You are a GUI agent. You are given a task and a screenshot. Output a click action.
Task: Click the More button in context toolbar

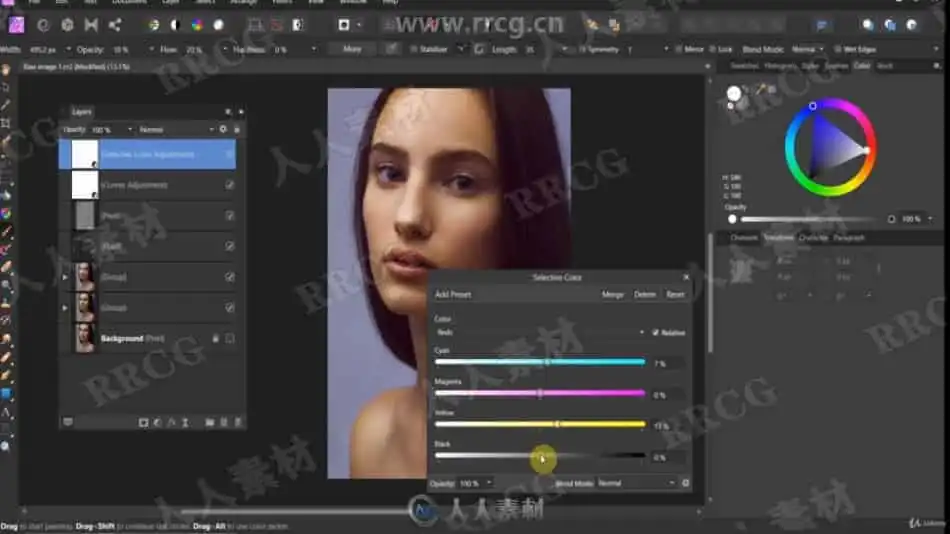[x=352, y=49]
